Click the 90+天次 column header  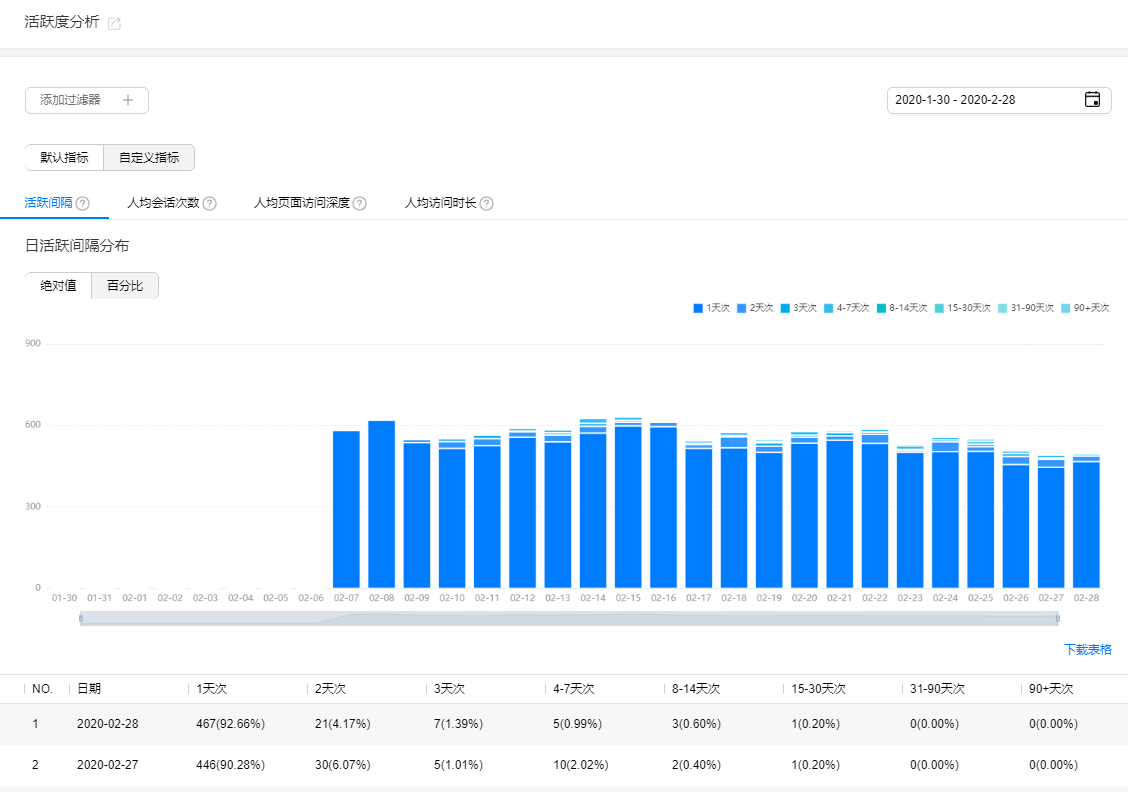point(1051,688)
